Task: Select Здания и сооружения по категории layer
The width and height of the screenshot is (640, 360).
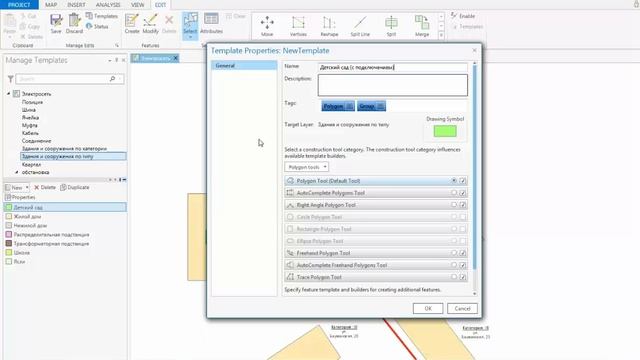Action: [64, 149]
